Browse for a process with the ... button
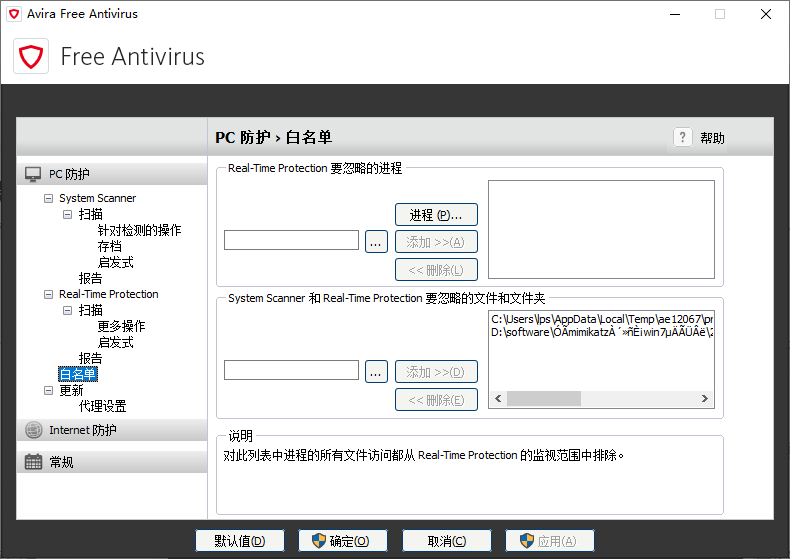 pyautogui.click(x=376, y=242)
